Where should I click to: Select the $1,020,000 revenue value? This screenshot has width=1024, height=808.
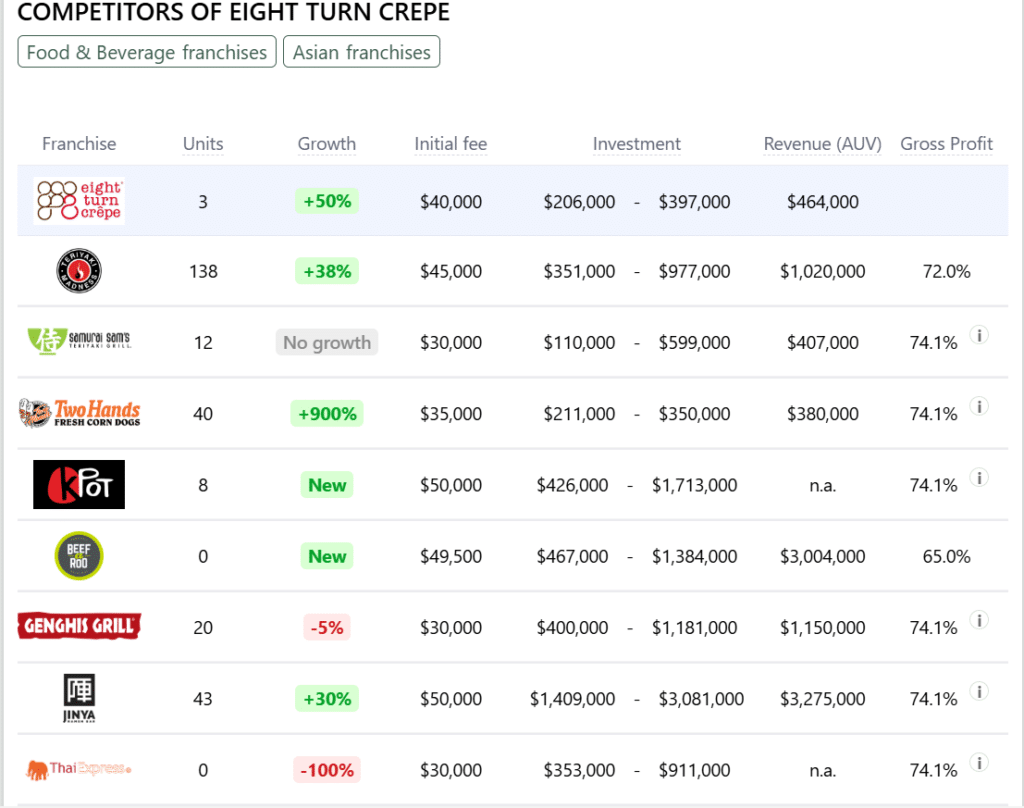point(823,271)
